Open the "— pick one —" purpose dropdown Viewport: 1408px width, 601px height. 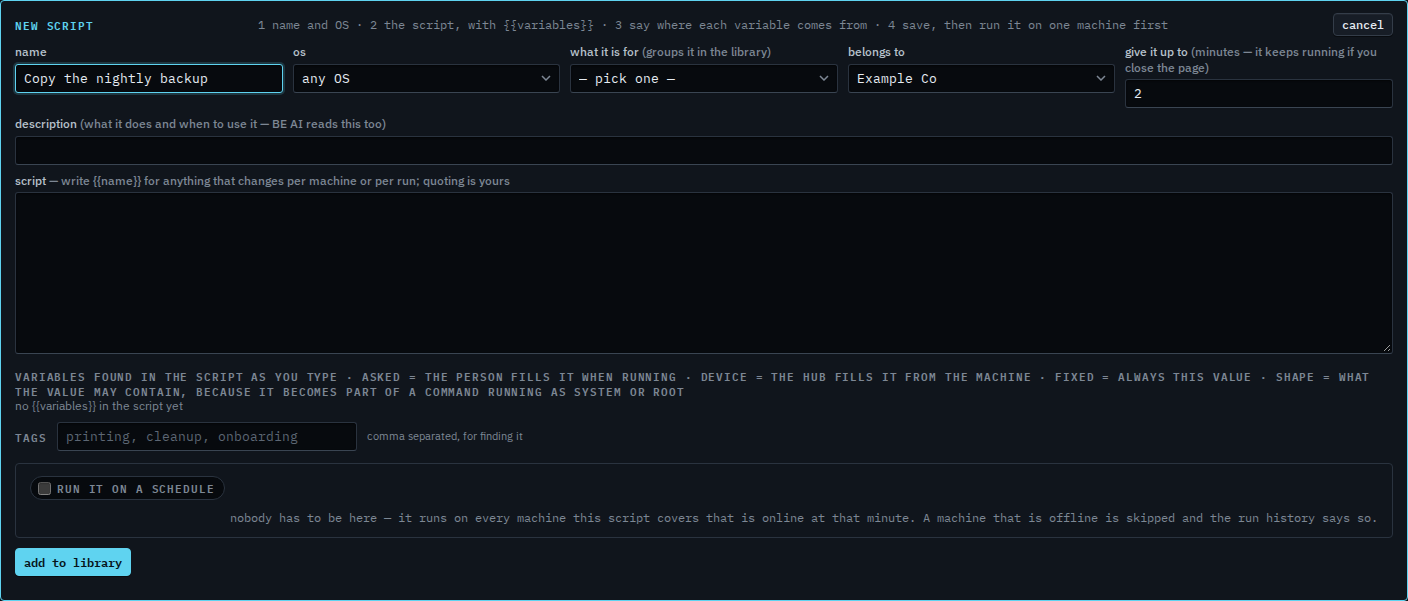pos(704,78)
